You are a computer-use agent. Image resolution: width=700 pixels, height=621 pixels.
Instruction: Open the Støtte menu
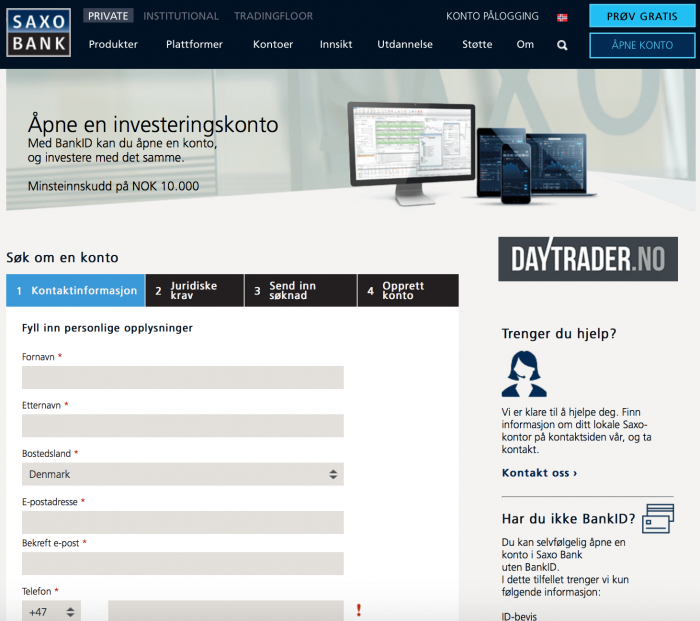pos(477,44)
